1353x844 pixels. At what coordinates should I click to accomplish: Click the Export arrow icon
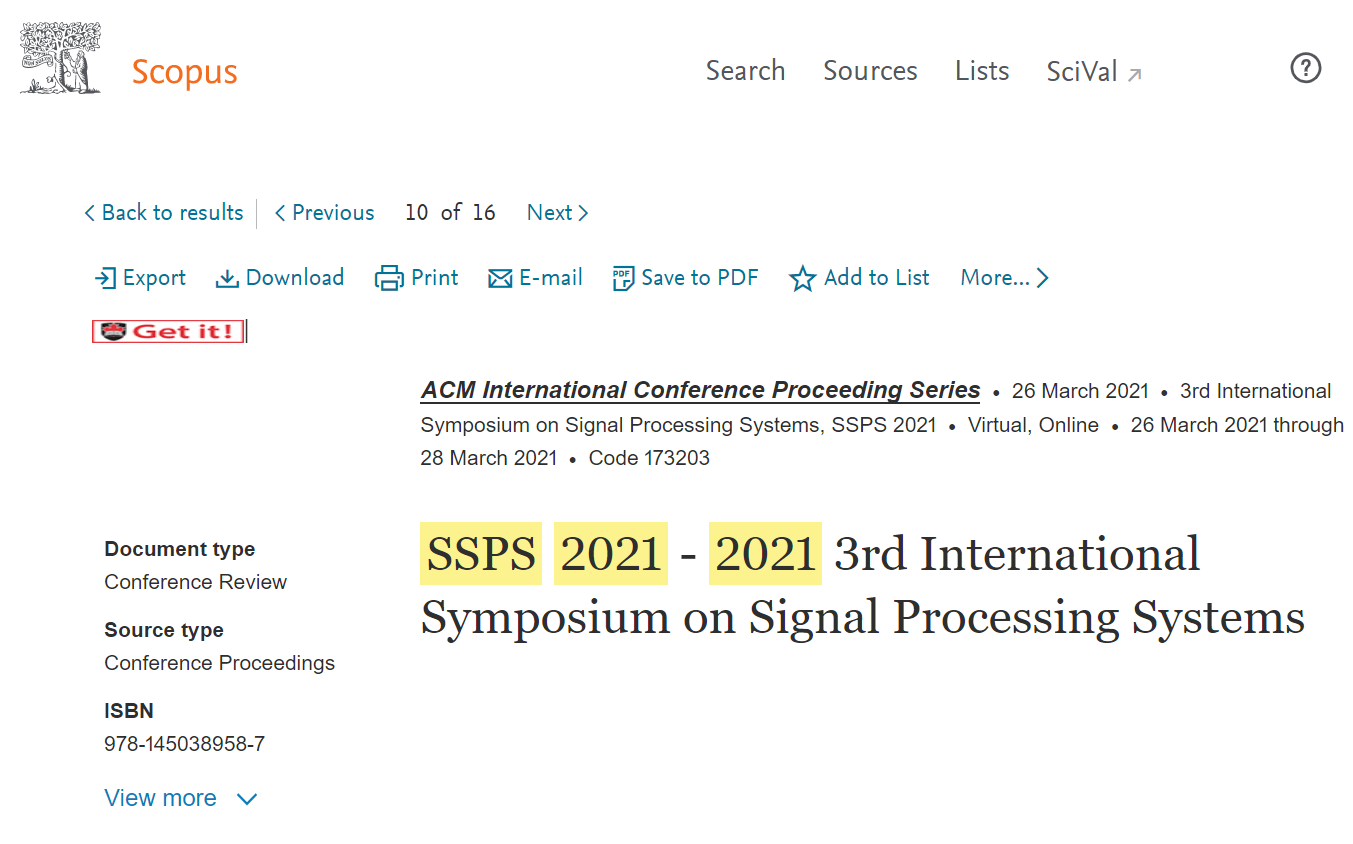point(105,278)
